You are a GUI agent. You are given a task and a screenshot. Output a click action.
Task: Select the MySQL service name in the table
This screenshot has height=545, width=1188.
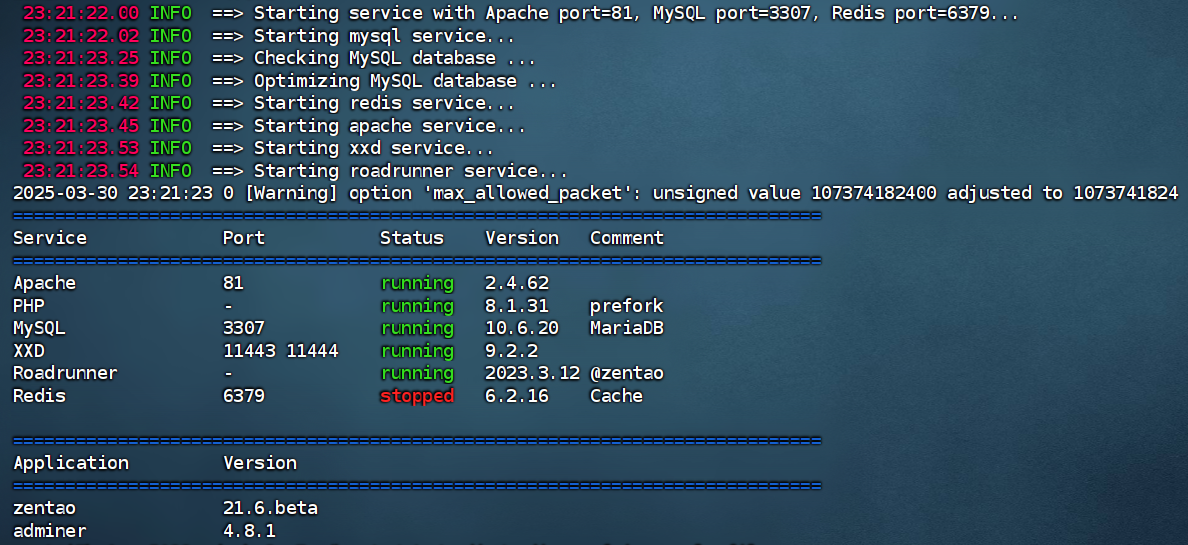coord(39,328)
